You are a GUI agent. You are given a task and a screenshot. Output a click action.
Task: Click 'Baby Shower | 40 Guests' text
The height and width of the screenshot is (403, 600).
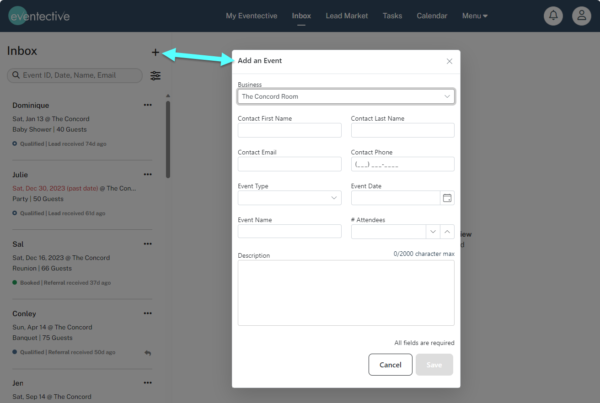pyautogui.click(x=49, y=129)
